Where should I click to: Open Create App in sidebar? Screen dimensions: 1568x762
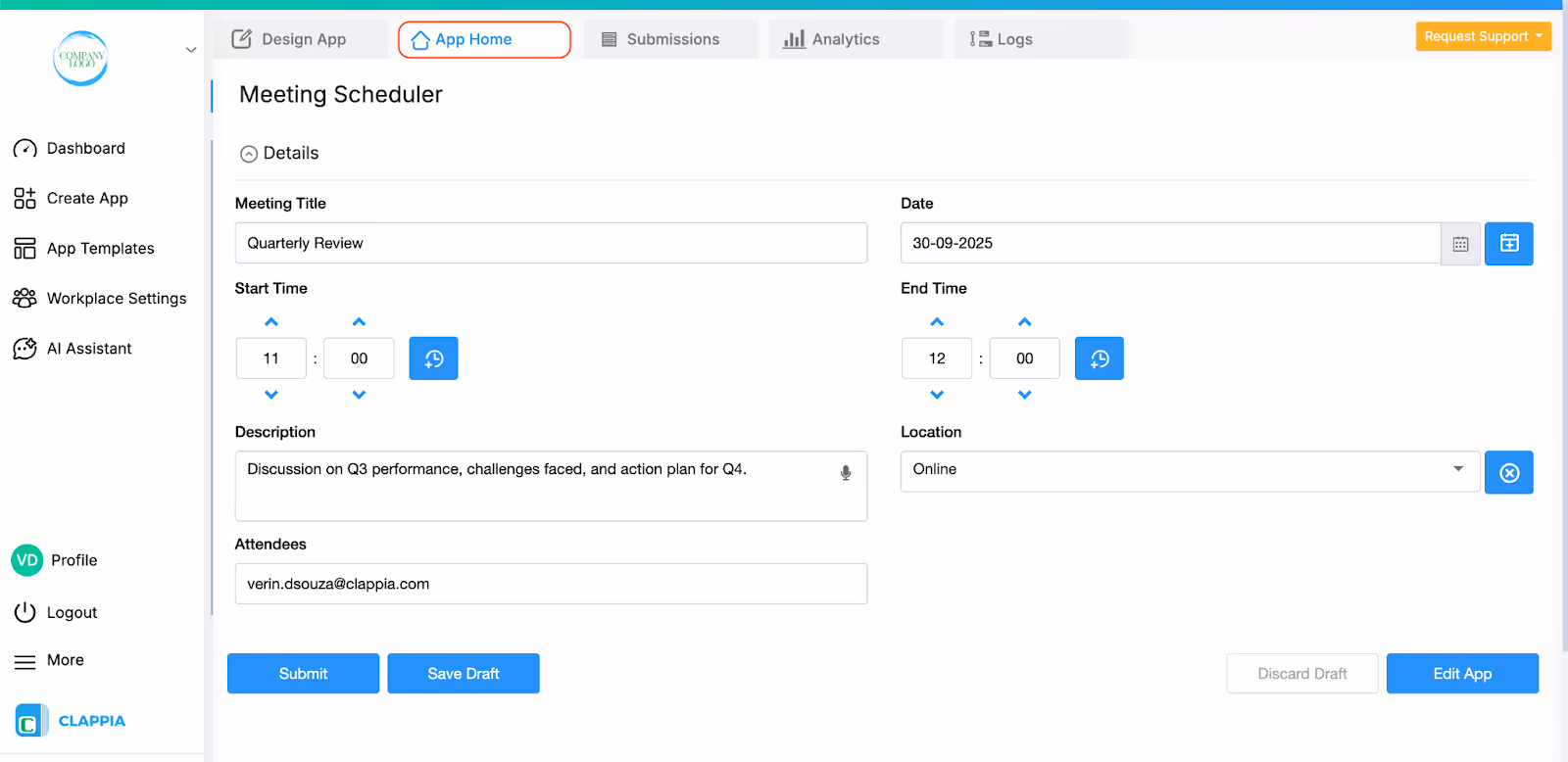coord(71,199)
